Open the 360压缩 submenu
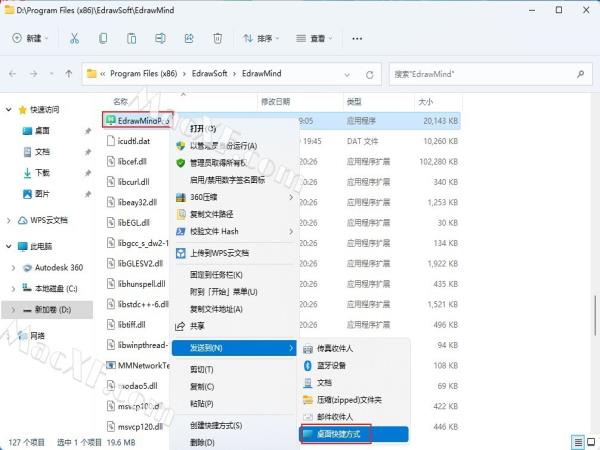This screenshot has width=600, height=450. [234, 197]
